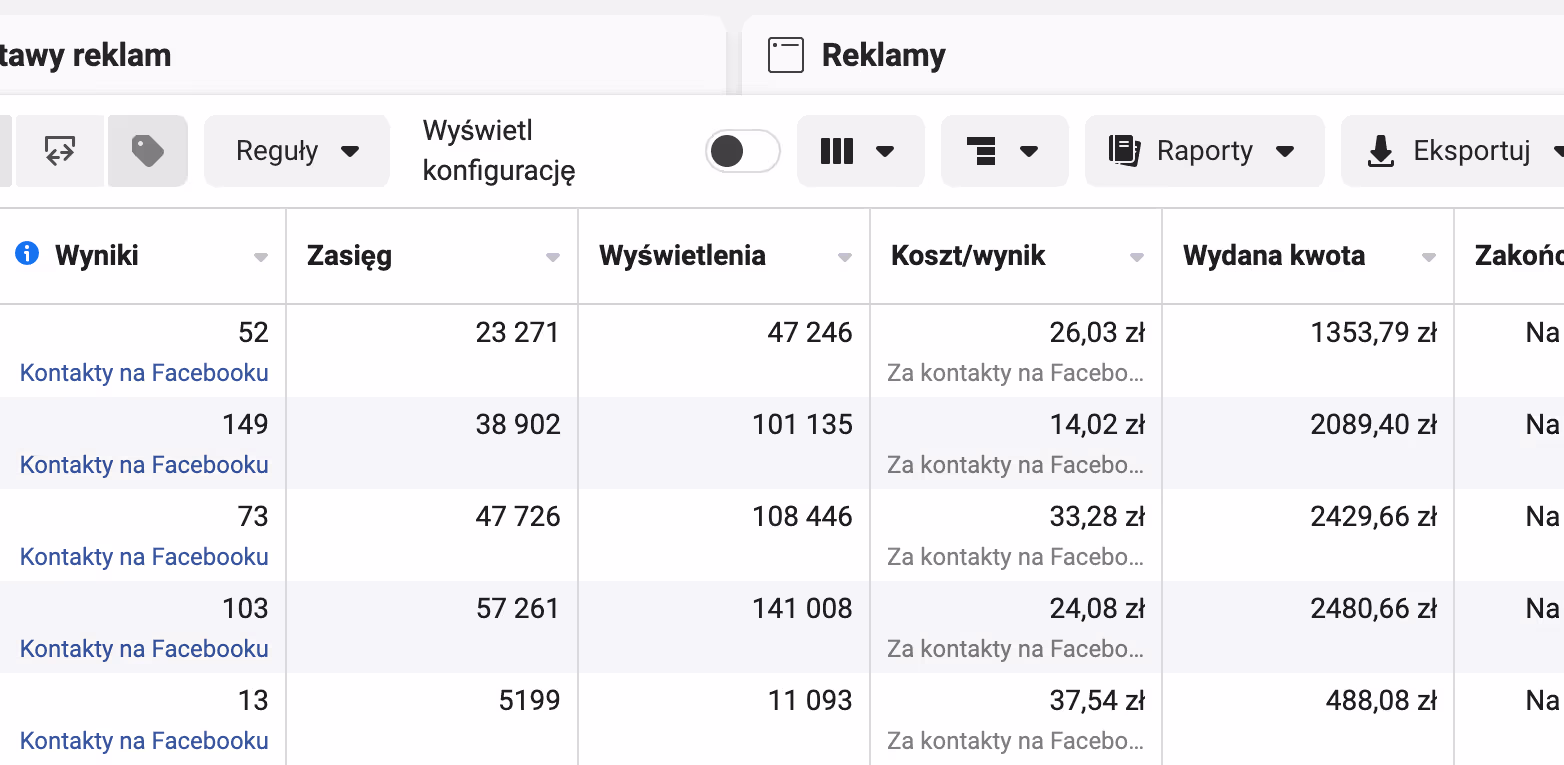Click Kontakty na Facebooku link under 52
Image resolution: width=1564 pixels, height=765 pixels.
tap(144, 373)
